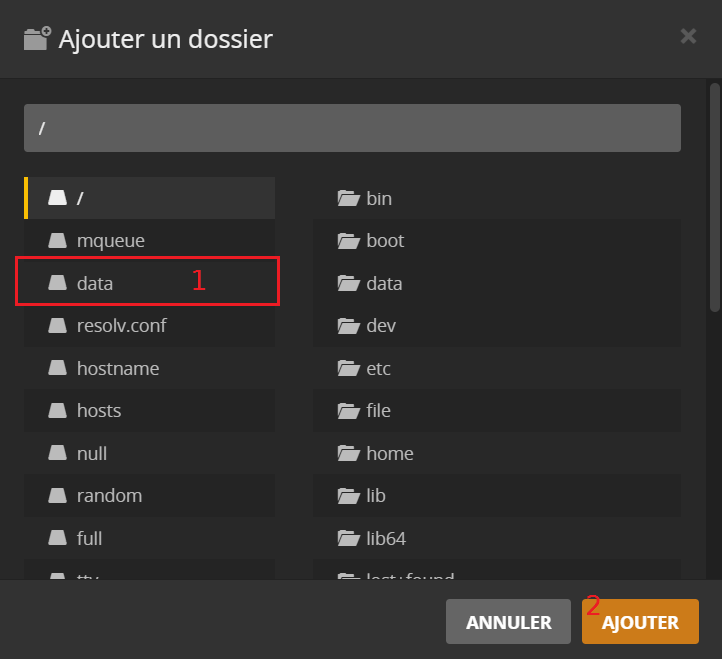Open the home folder

click(389, 454)
